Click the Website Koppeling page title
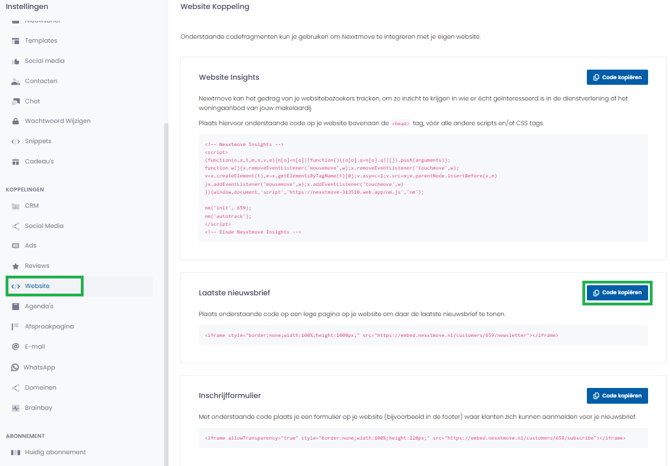 coord(215,6)
